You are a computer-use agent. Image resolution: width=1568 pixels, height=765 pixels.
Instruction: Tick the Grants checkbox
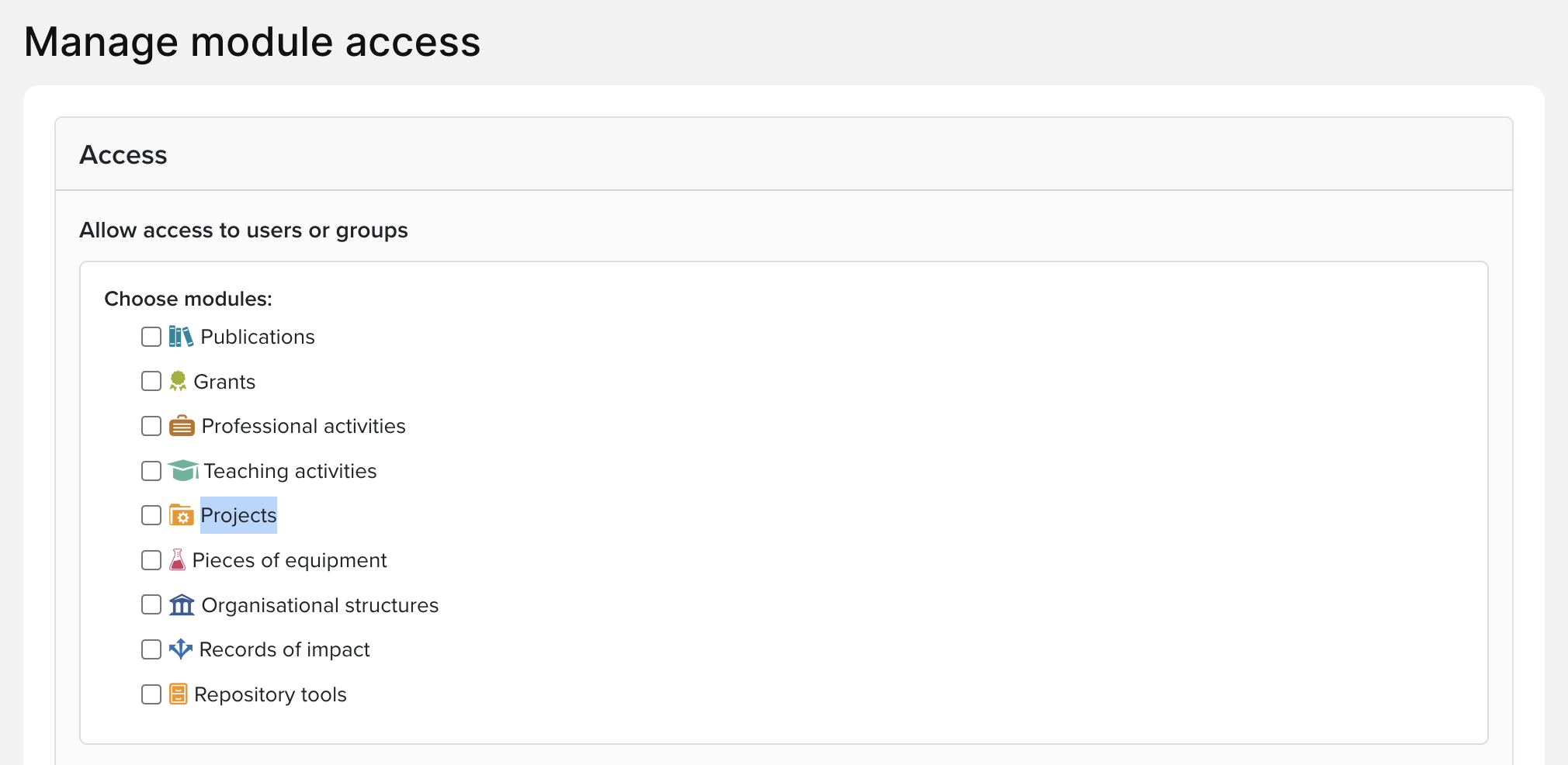click(151, 381)
